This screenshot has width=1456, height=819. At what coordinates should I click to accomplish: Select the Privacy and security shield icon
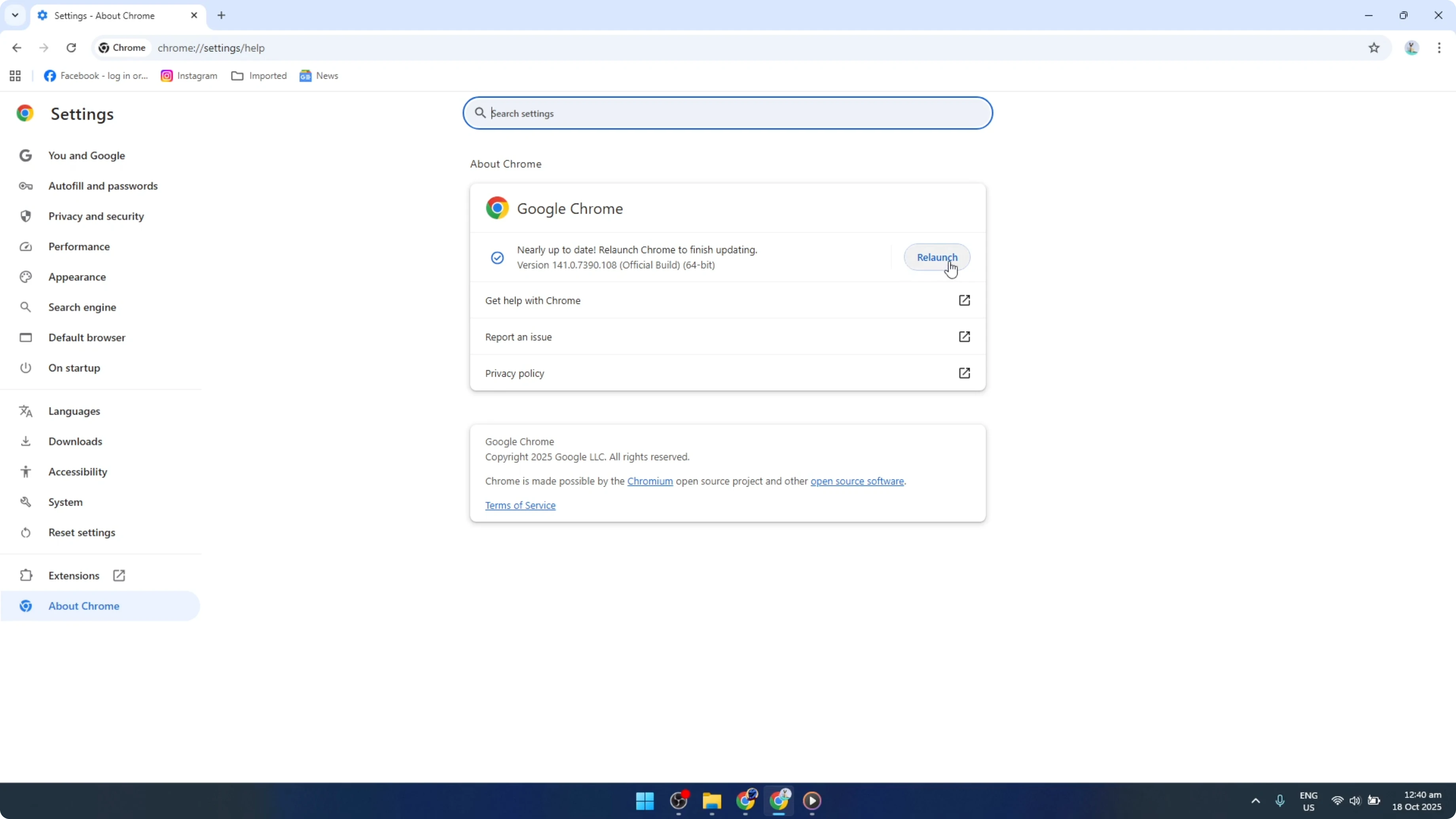click(25, 216)
